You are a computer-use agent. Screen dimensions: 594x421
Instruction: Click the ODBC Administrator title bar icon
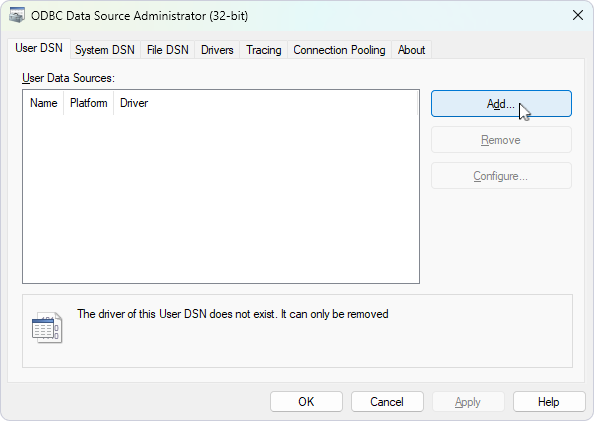coord(17,16)
